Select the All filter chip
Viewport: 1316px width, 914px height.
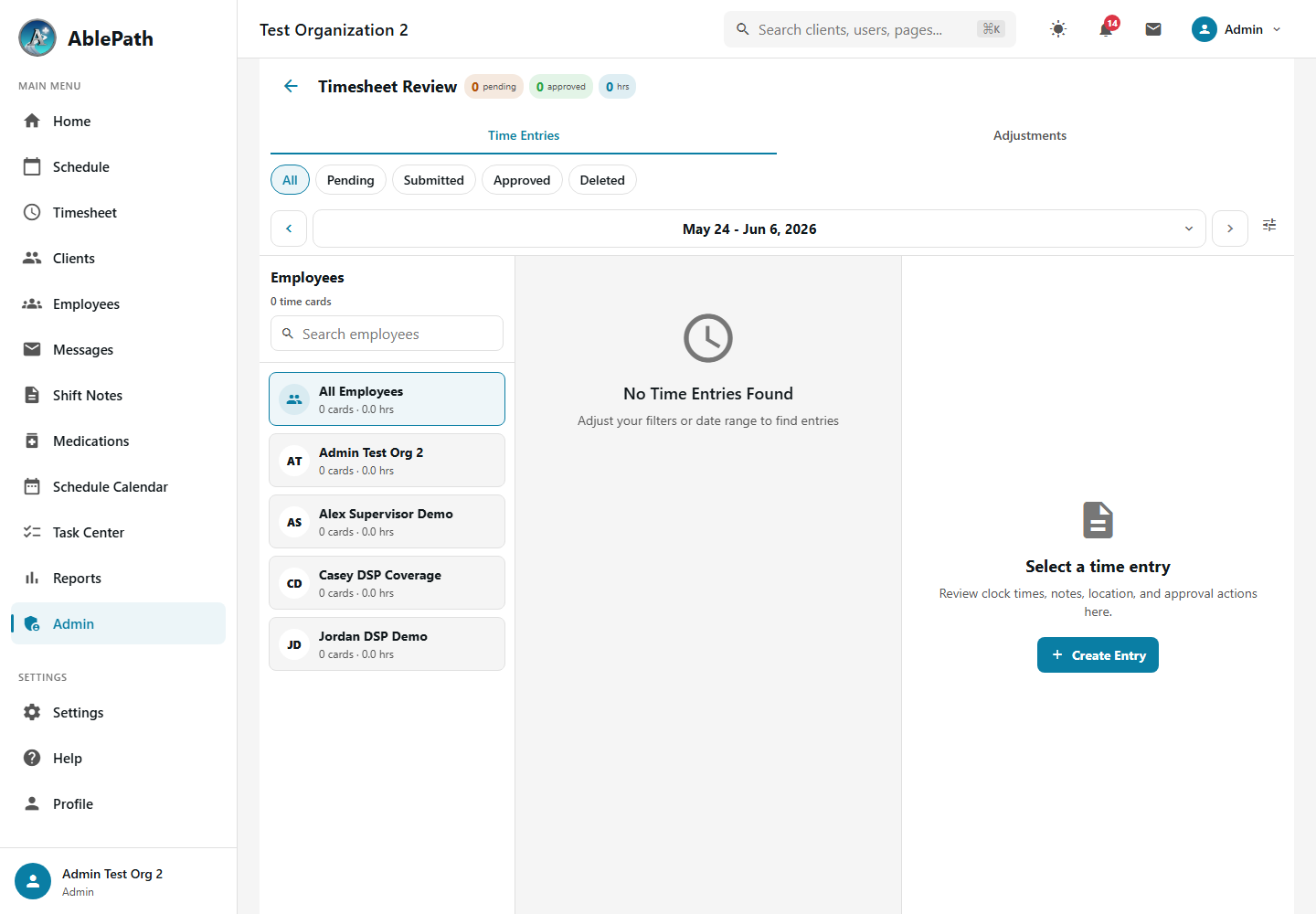click(290, 180)
